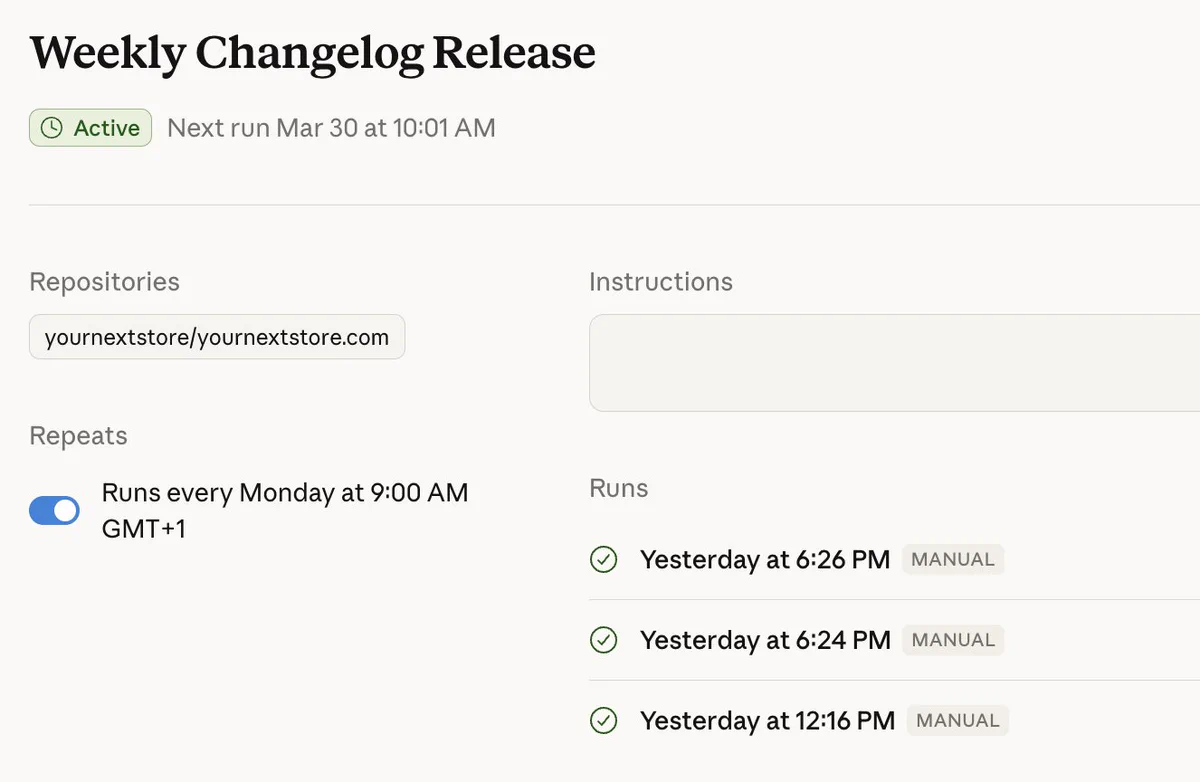Click the Runs section heading
This screenshot has width=1200, height=782.
[x=619, y=488]
